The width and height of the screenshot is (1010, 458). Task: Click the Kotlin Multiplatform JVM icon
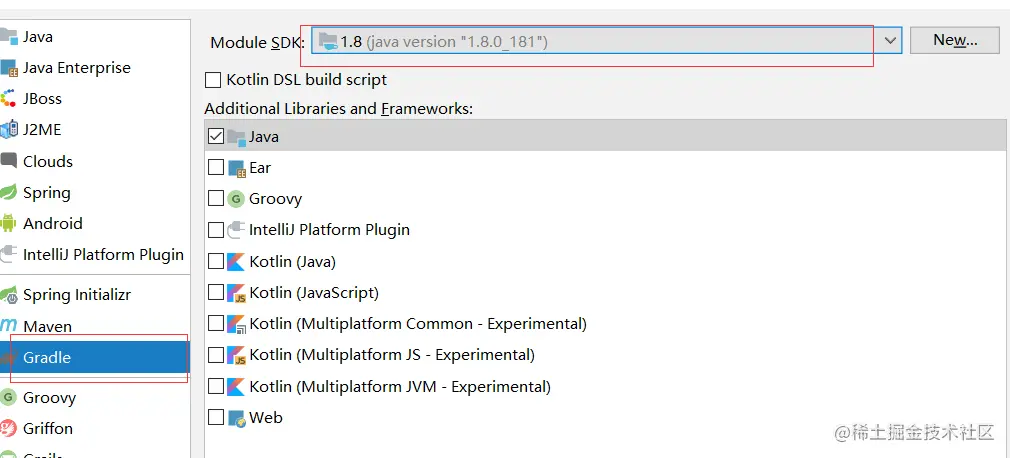(236, 386)
